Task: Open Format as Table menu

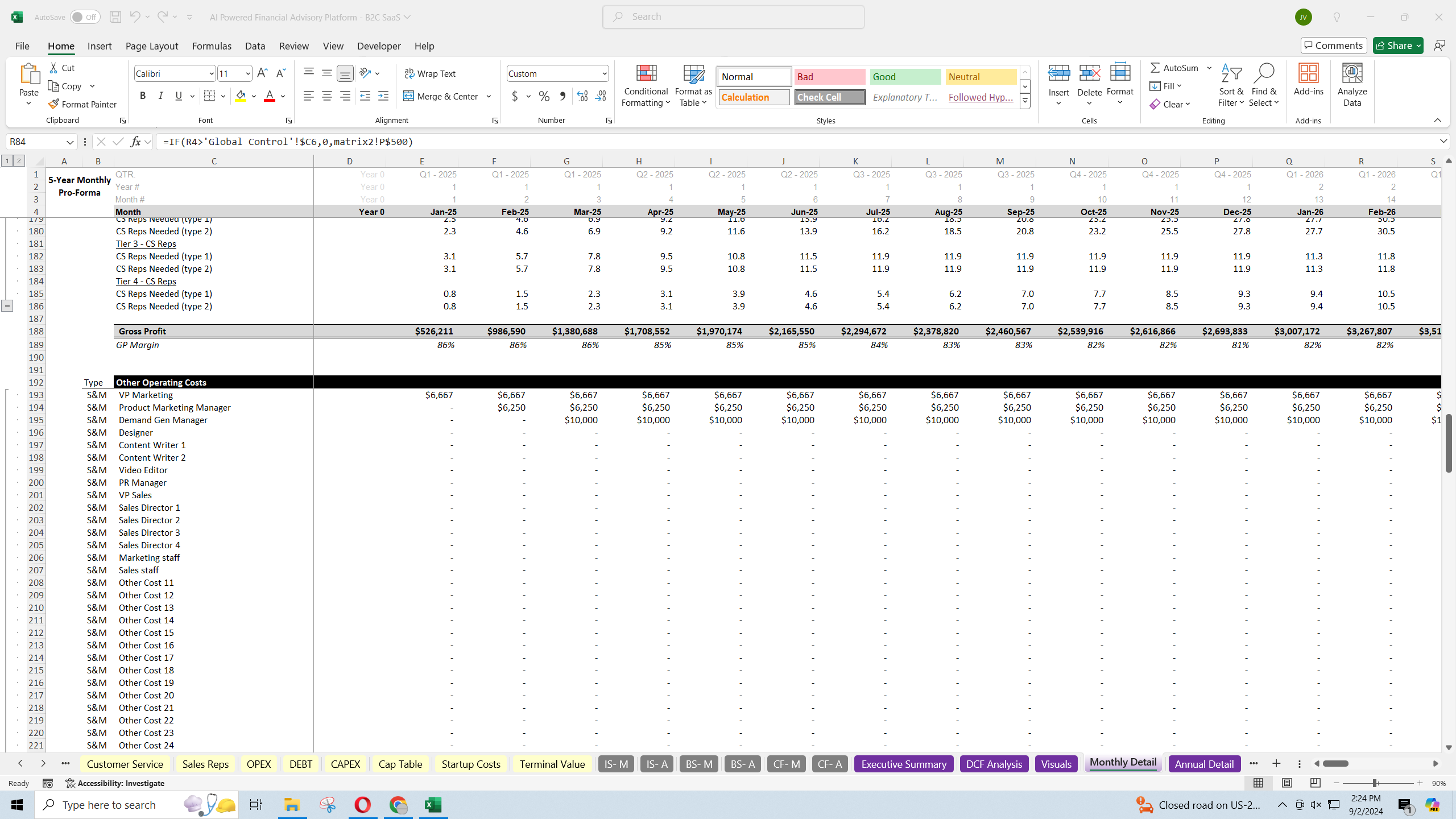Action: [x=693, y=85]
